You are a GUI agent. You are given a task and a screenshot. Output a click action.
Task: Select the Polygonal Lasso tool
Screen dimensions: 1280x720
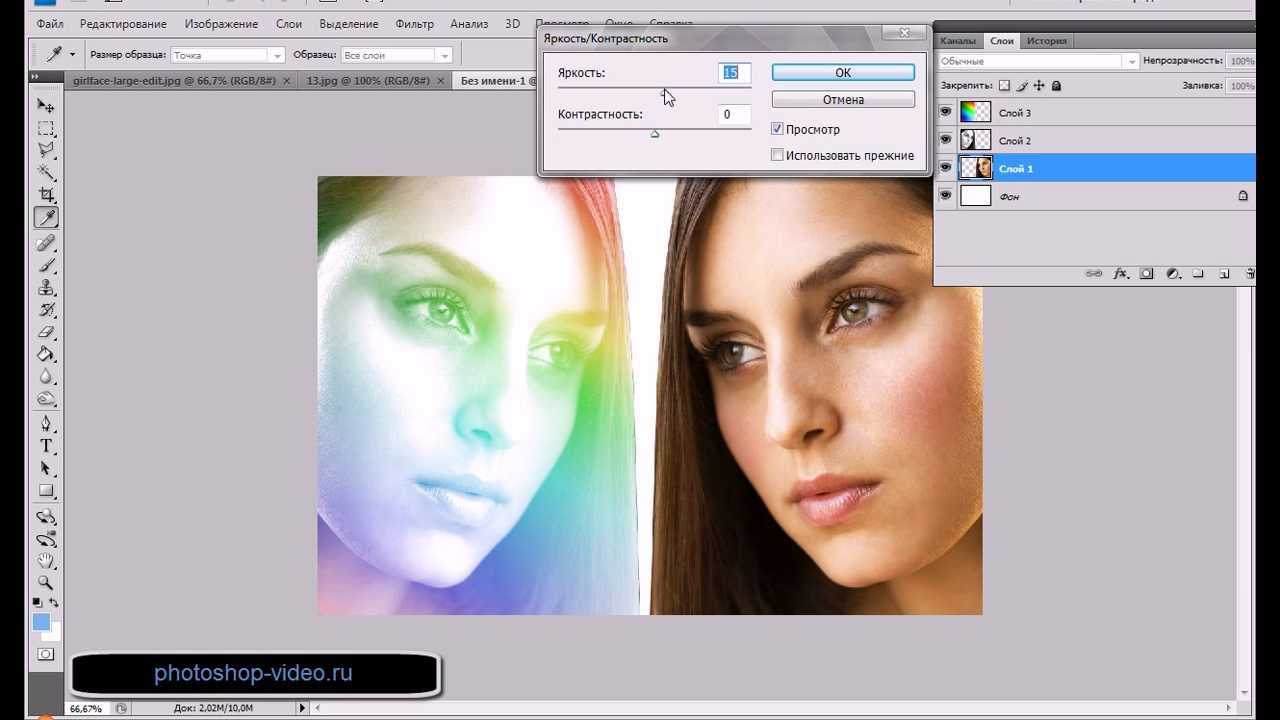46,150
